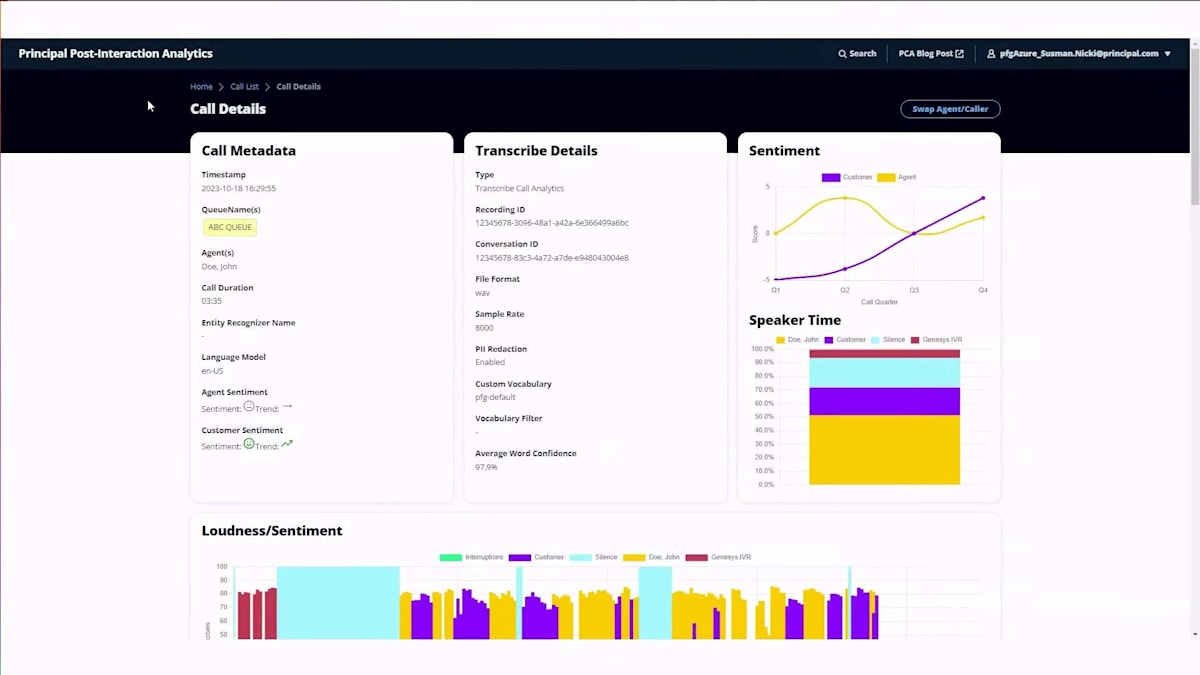Open the PCA Blog Post external link
This screenshot has width=1200, height=675.
[x=931, y=54]
